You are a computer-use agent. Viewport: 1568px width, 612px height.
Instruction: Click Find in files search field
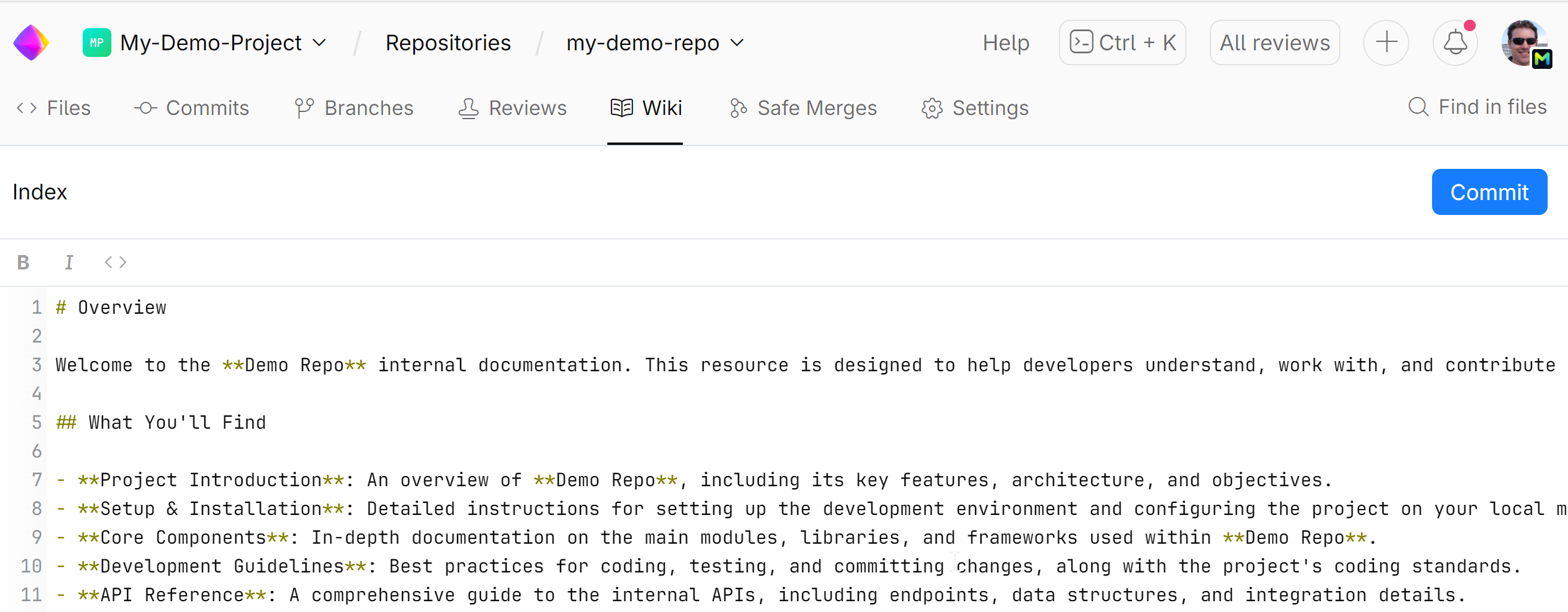click(1478, 107)
